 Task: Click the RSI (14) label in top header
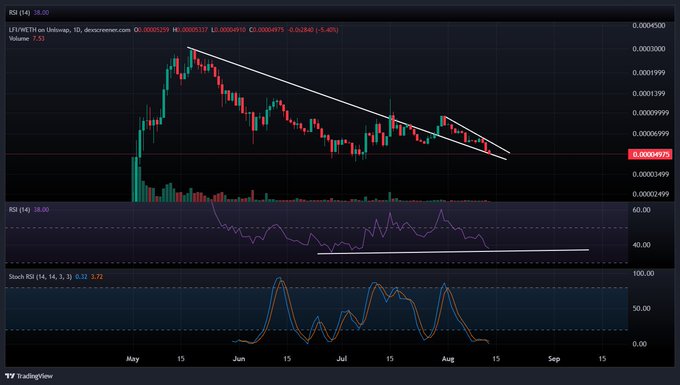click(x=20, y=13)
